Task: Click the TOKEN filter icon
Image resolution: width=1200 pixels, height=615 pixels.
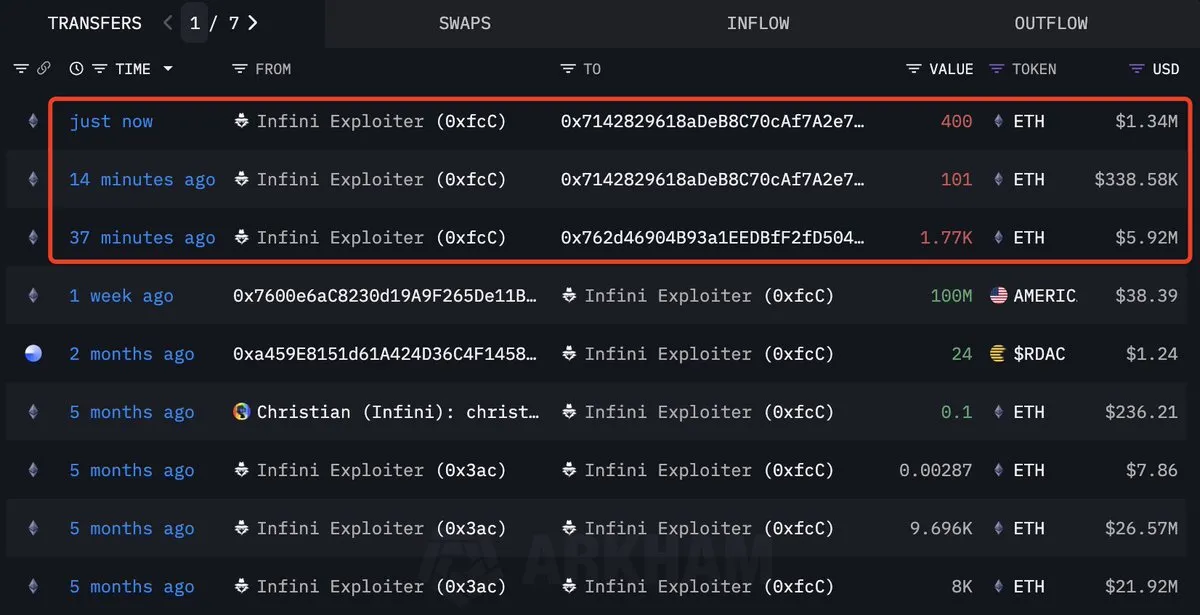Action: [997, 69]
